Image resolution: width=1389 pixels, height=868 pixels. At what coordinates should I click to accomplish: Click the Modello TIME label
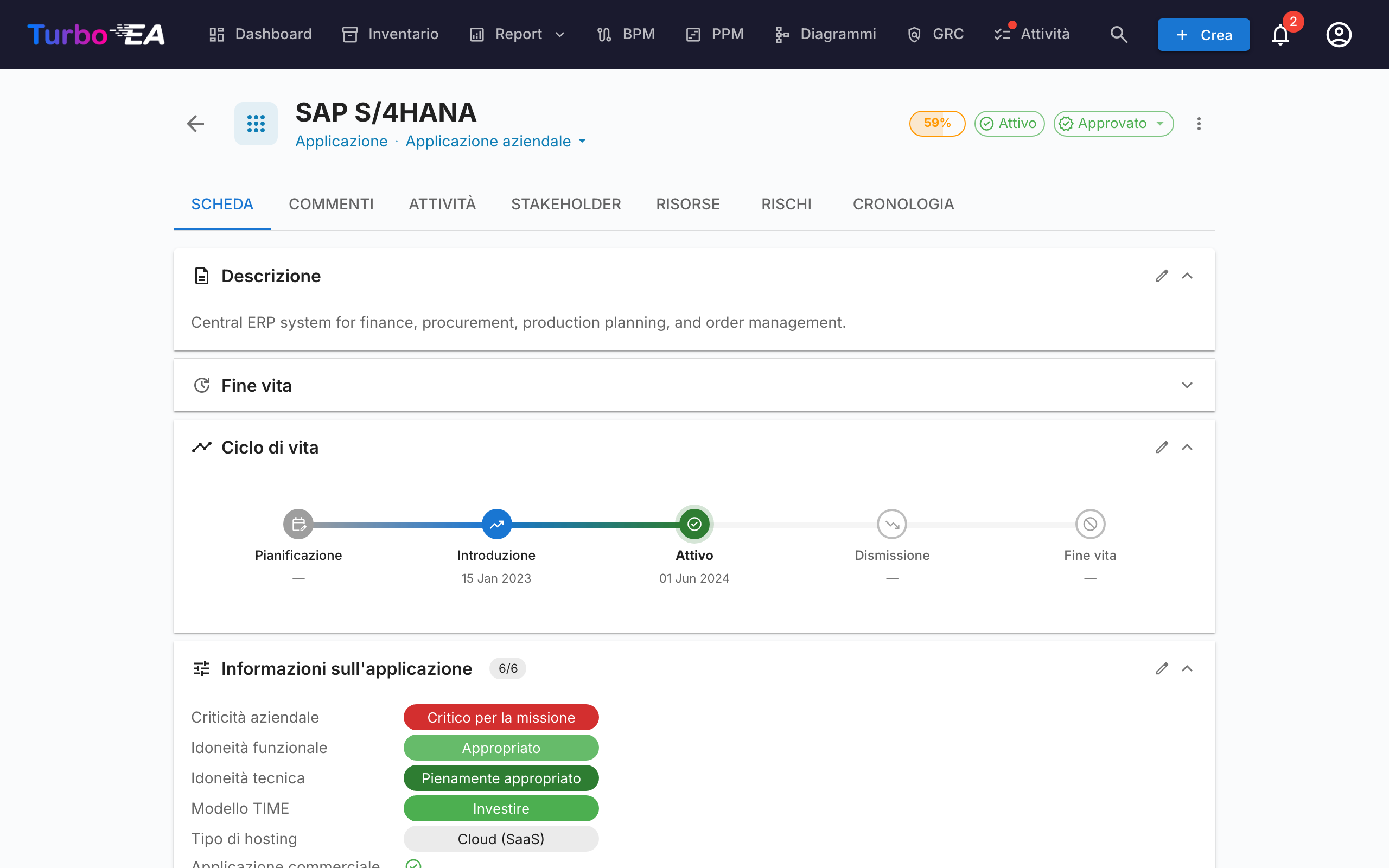(x=240, y=809)
